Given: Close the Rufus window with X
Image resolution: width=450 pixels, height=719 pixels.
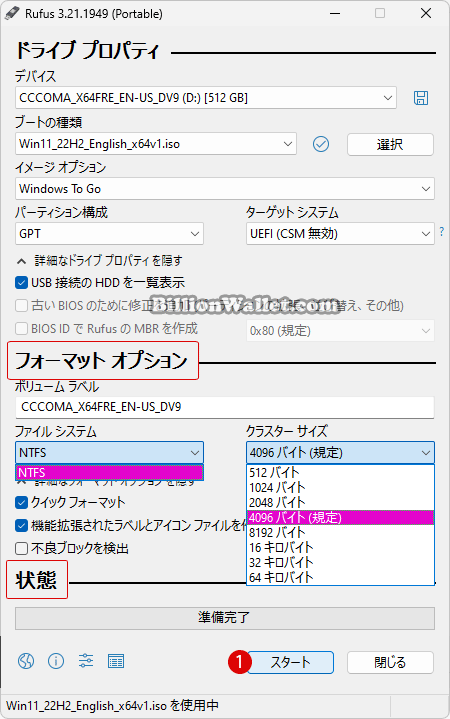Looking at the screenshot, I should point(426,13).
